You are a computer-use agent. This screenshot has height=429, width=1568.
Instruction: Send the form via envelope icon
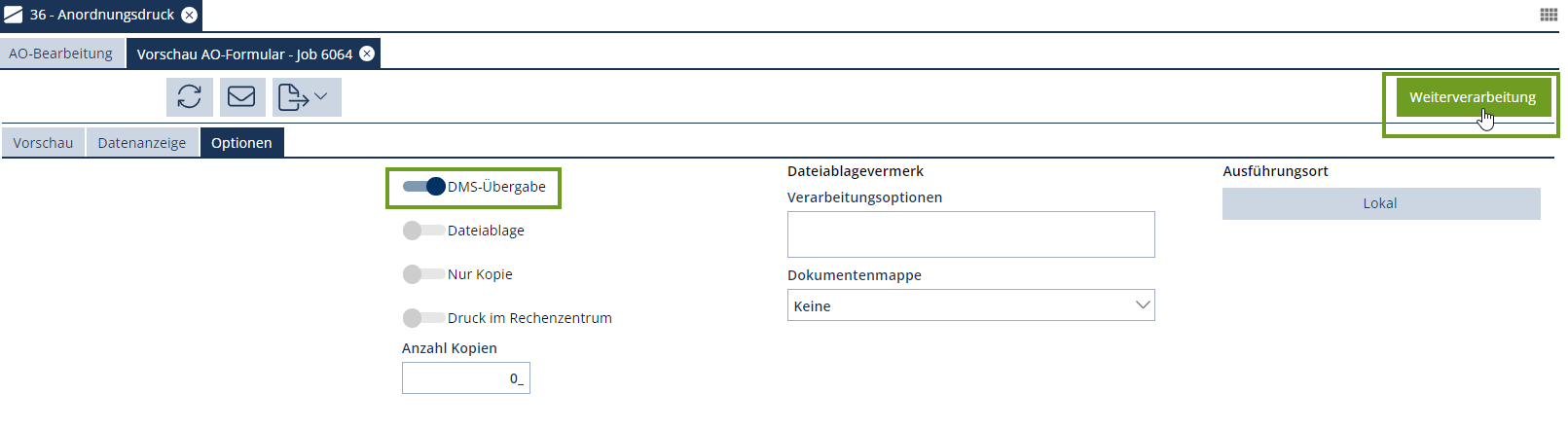point(241,97)
